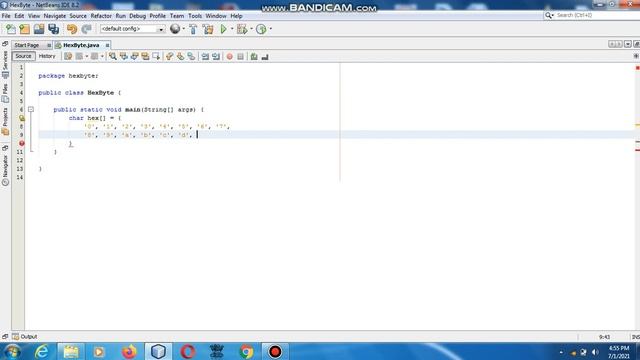Open dropdown arrow beside globe browser icon

184,29
